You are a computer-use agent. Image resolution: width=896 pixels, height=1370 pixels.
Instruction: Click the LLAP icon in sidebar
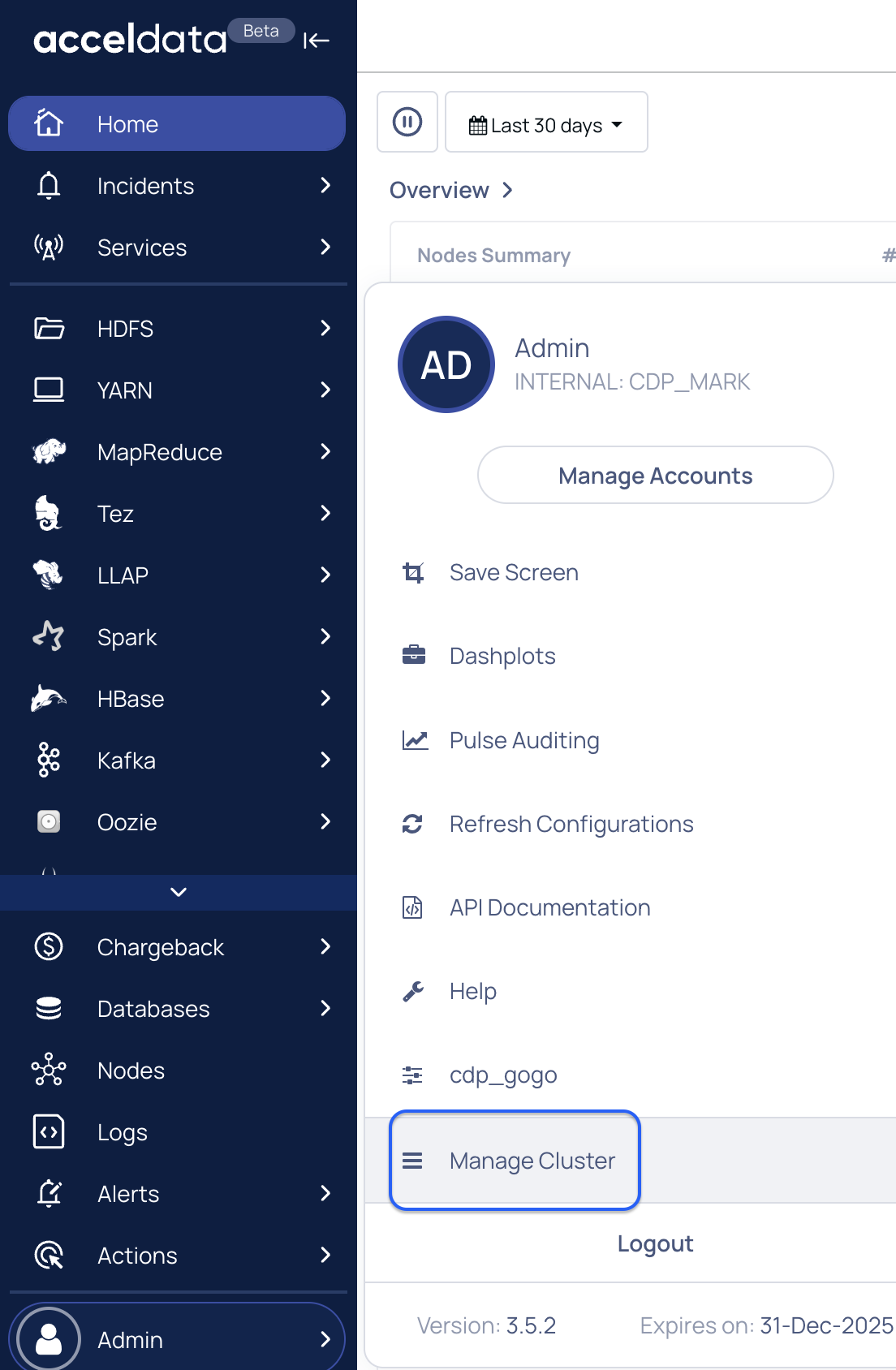click(49, 575)
